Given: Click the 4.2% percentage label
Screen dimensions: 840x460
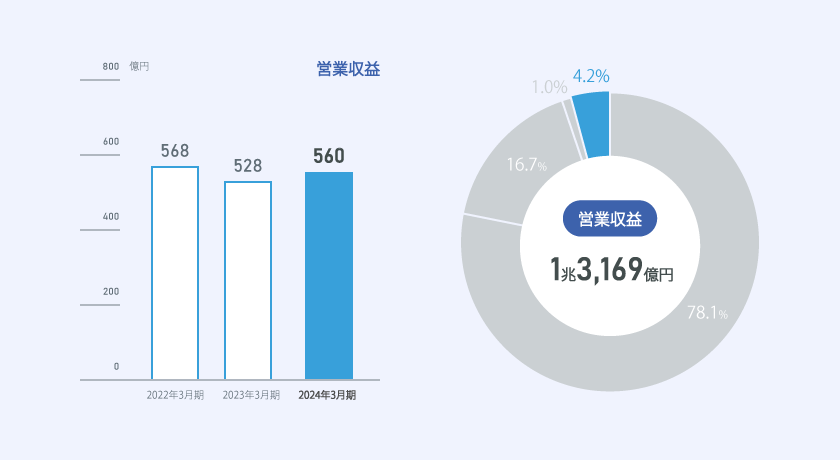Looking at the screenshot, I should 591,76.
